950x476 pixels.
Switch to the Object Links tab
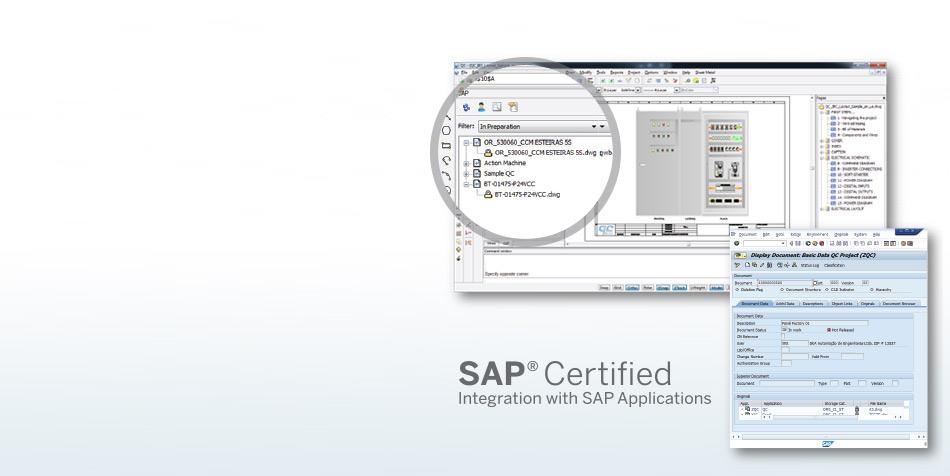point(842,303)
